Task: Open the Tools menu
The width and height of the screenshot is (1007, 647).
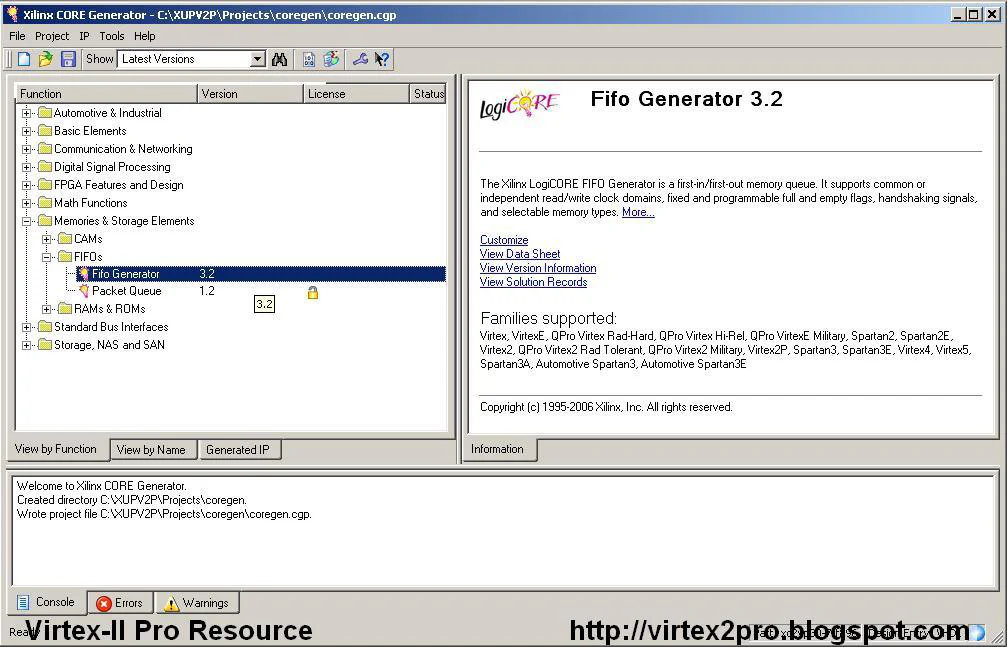Action: (x=112, y=36)
